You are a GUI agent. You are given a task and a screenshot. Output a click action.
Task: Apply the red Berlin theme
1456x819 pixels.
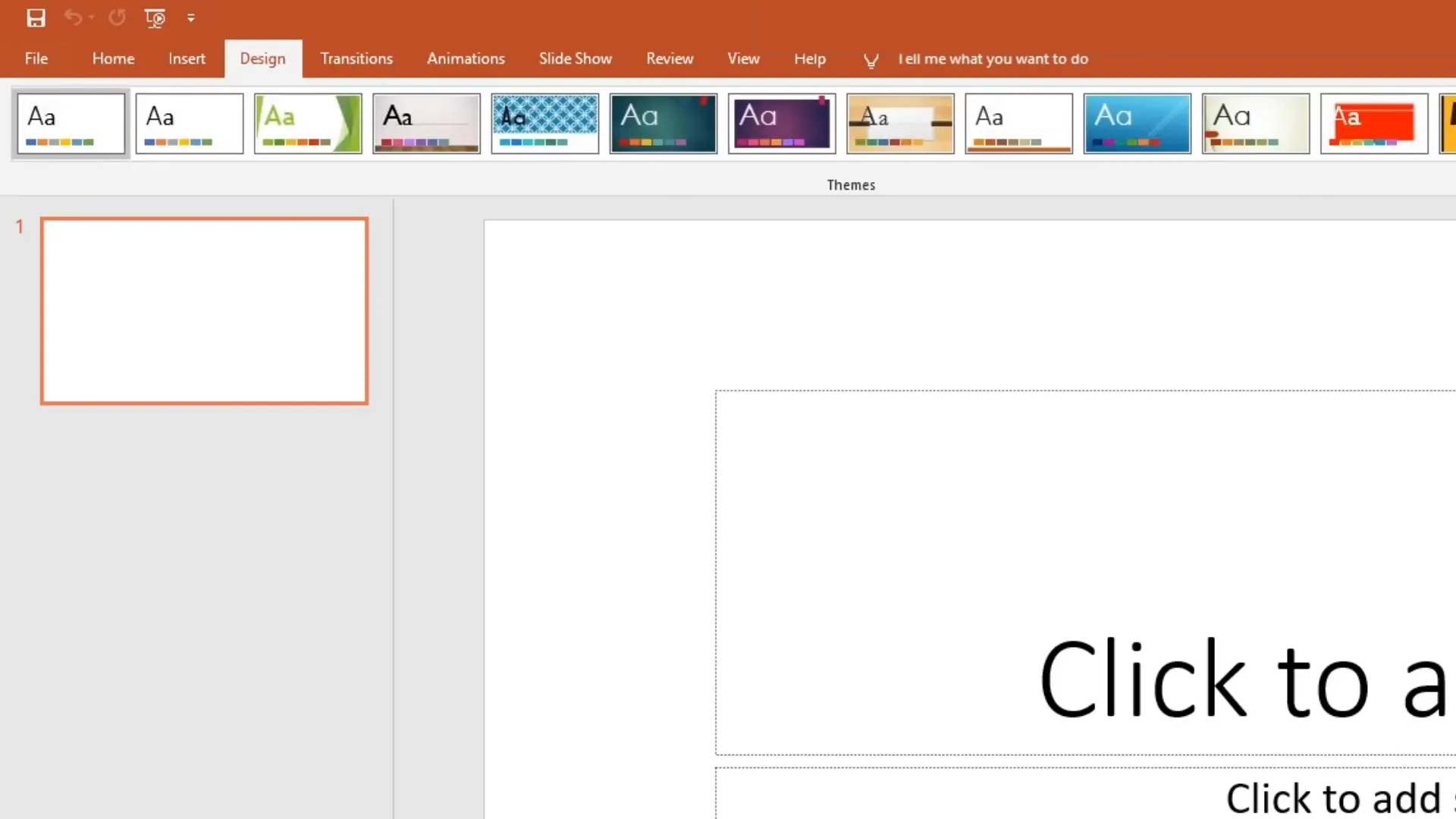(x=1373, y=124)
